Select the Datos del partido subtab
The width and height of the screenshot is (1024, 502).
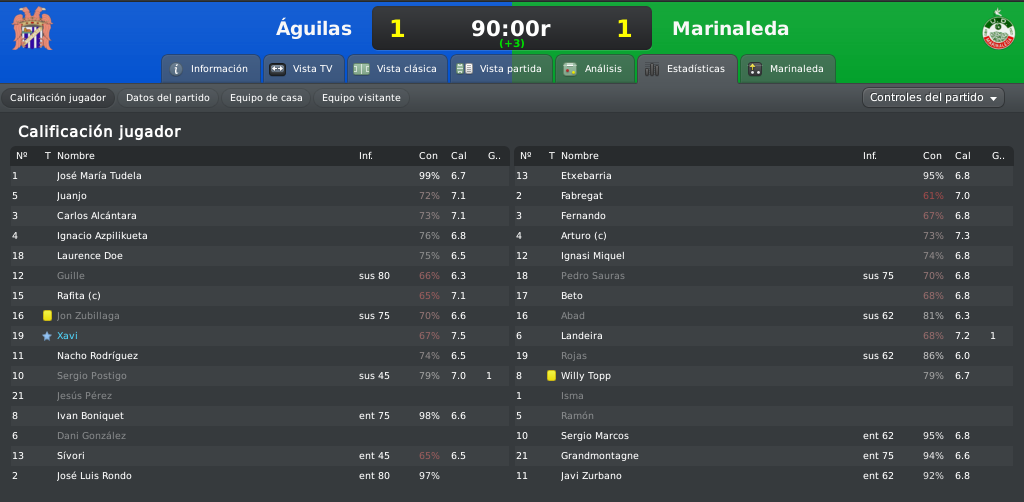click(x=168, y=98)
